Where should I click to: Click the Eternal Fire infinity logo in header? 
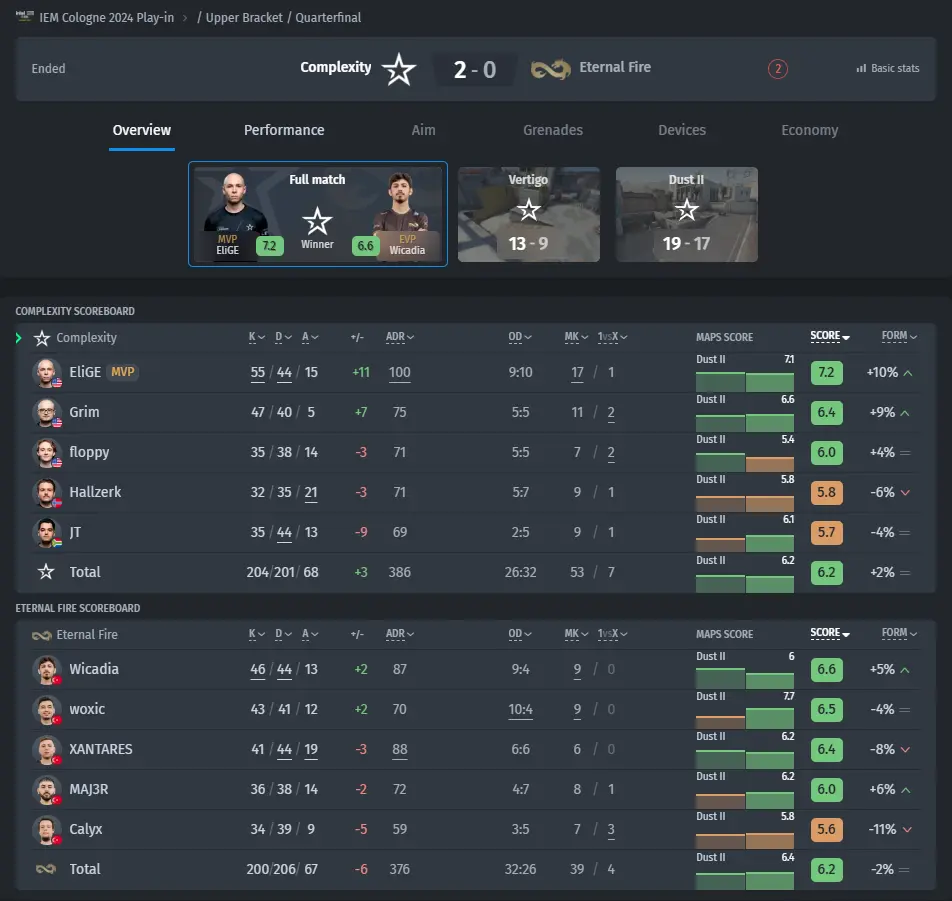(x=551, y=69)
